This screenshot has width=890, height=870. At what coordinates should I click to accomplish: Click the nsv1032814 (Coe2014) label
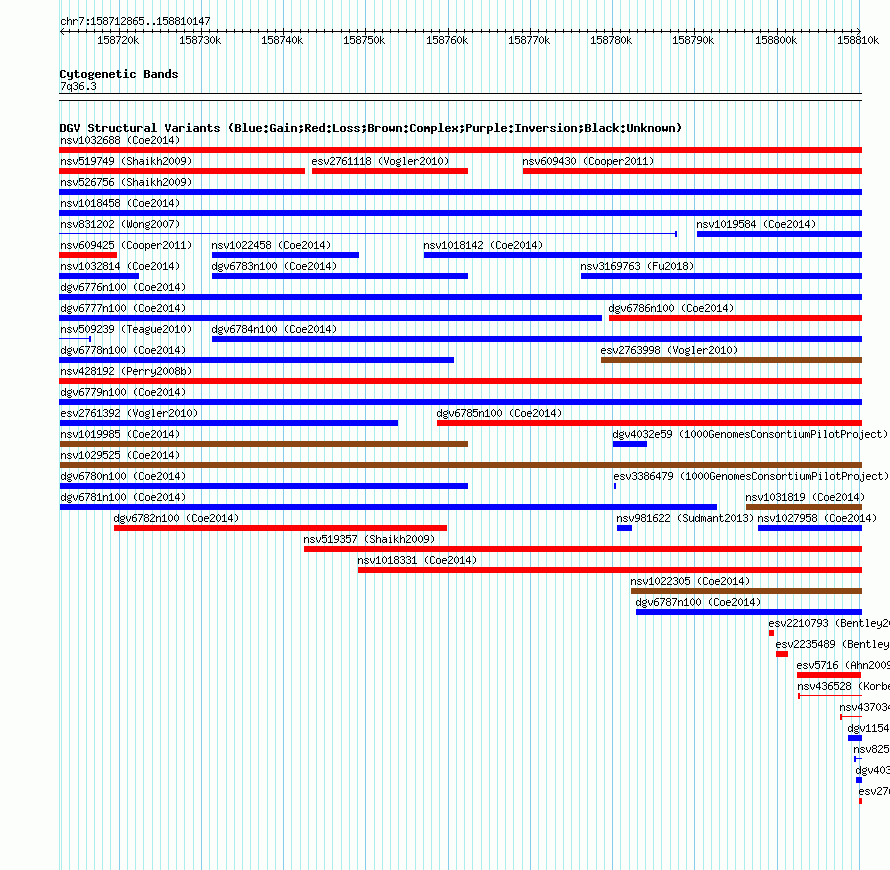(120, 266)
